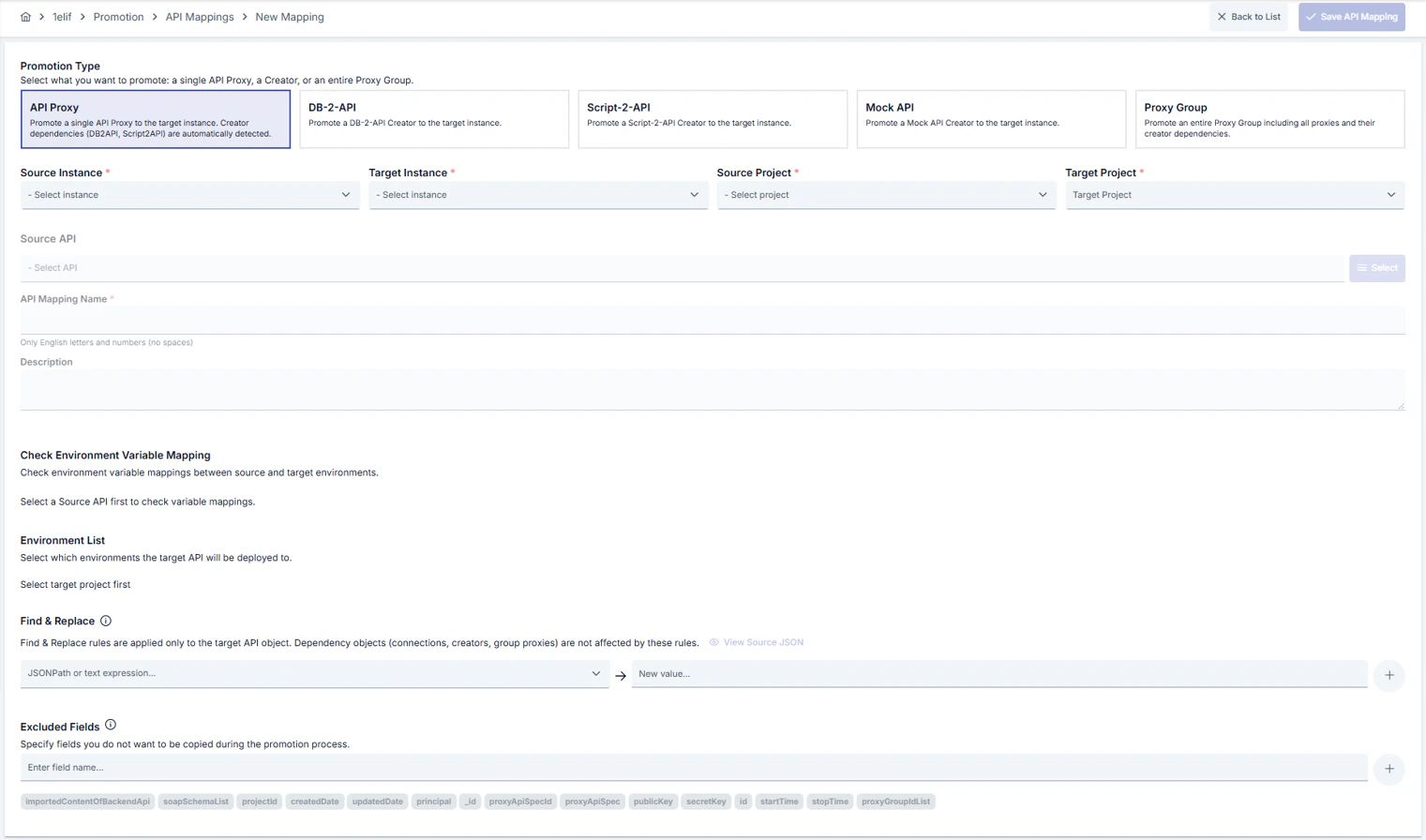
Task: Expand the Target Project dropdown
Action: point(1235,195)
